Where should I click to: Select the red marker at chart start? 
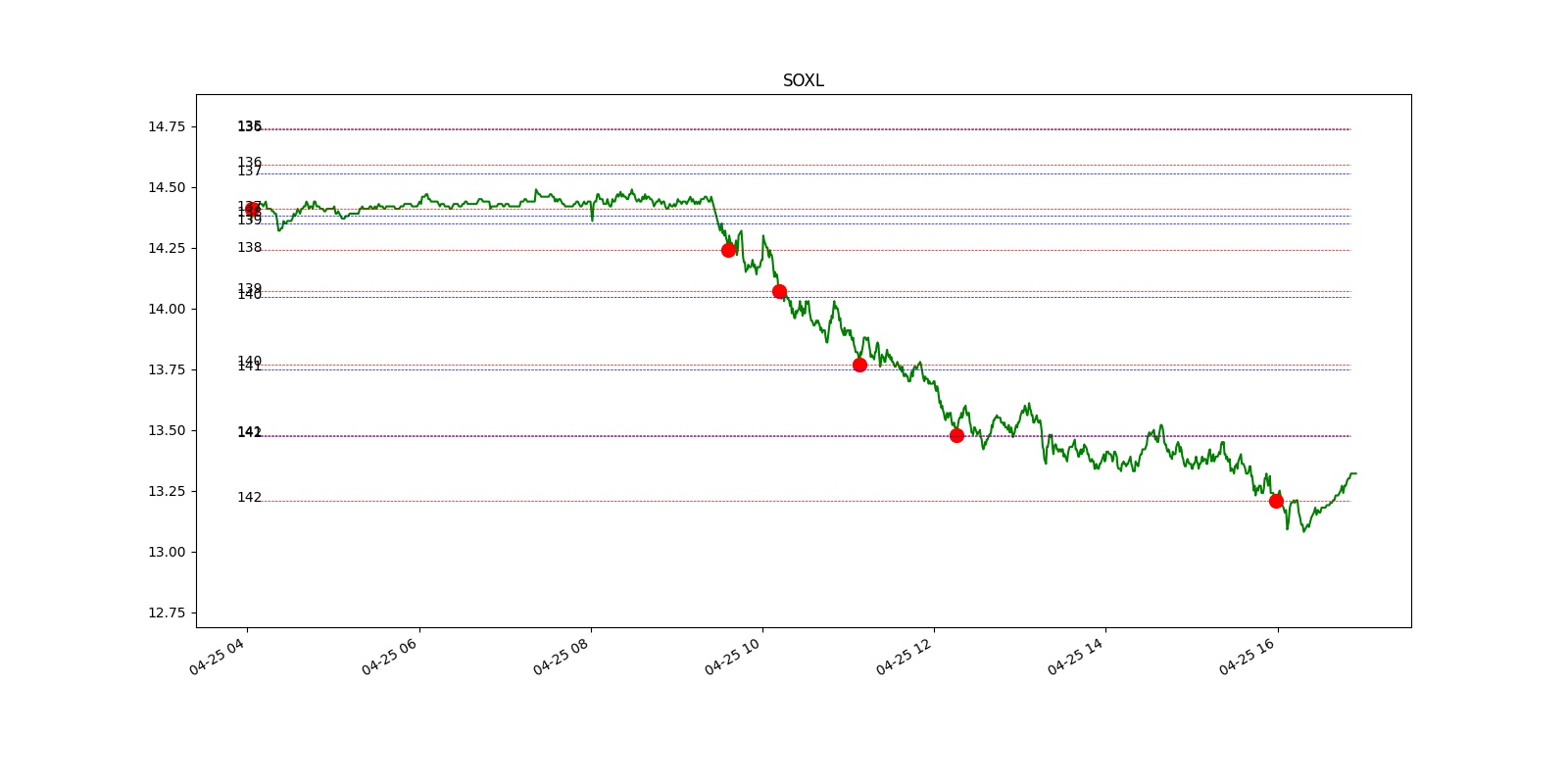tap(252, 209)
